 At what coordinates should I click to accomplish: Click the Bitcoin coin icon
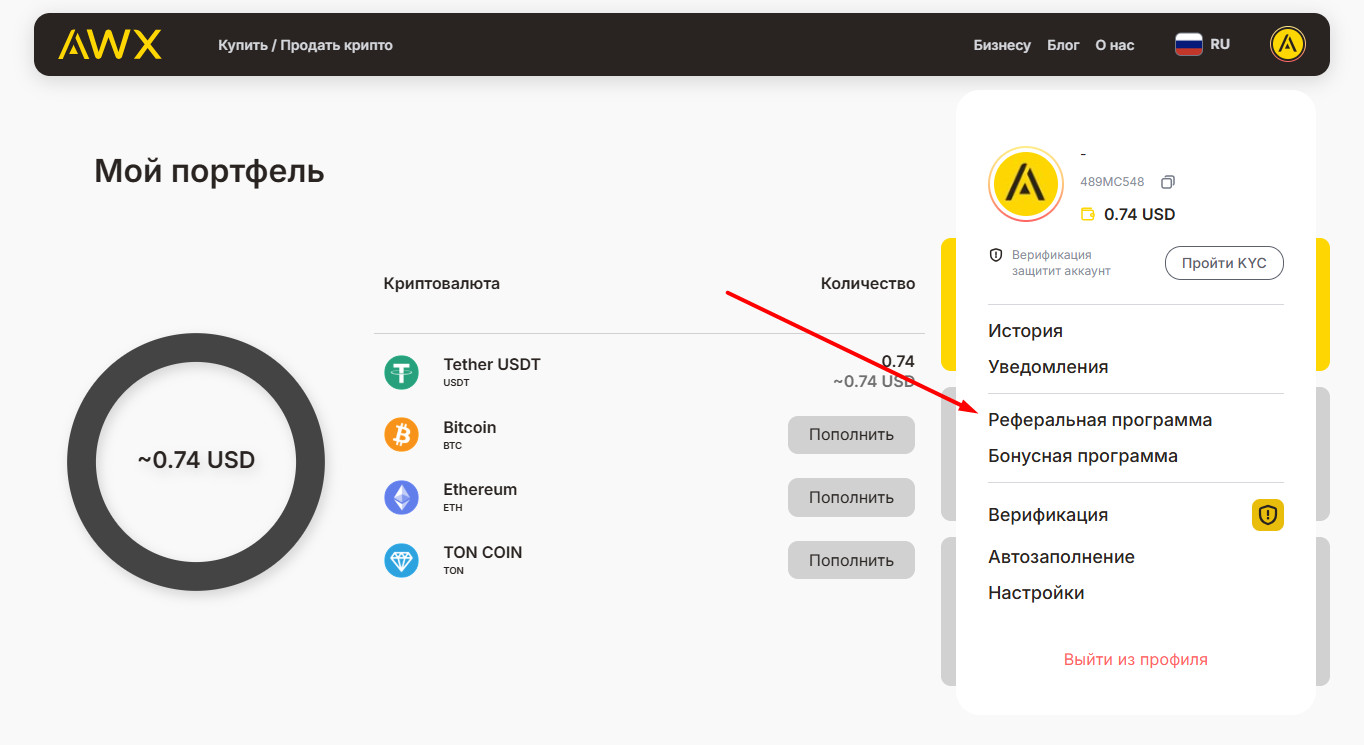(401, 435)
